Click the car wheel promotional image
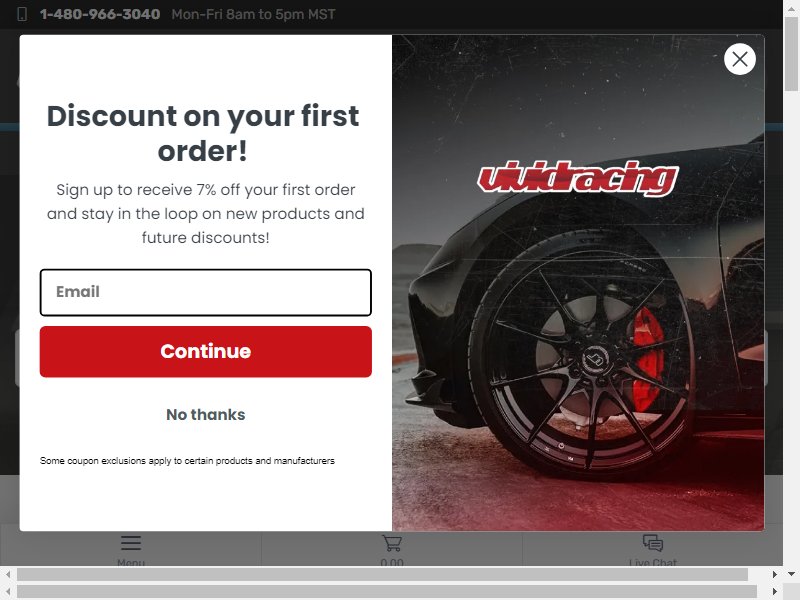 [578, 283]
